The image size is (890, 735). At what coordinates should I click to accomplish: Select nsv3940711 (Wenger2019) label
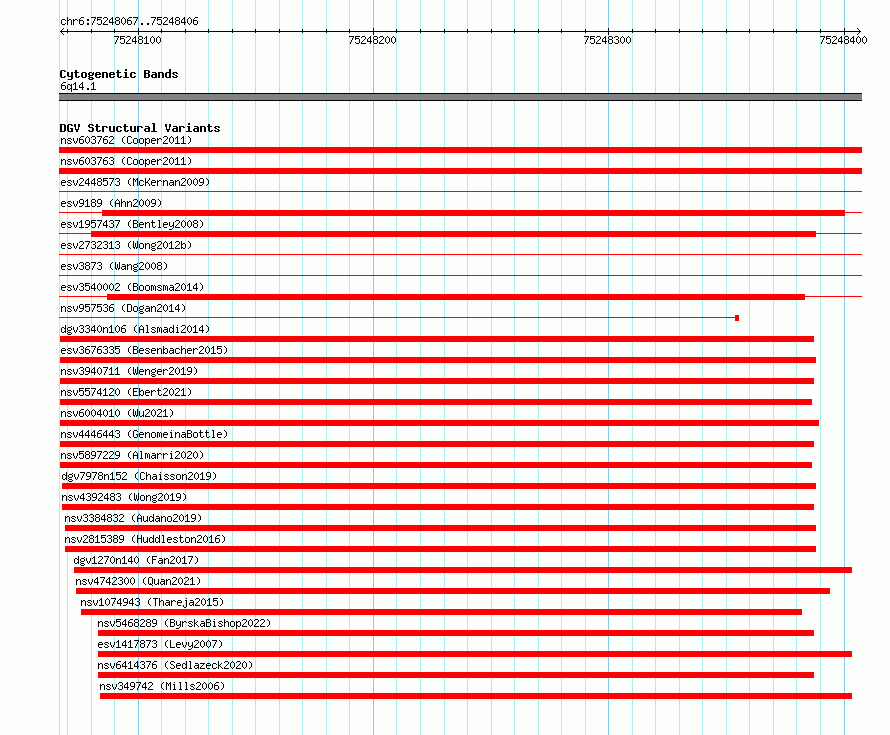129,371
